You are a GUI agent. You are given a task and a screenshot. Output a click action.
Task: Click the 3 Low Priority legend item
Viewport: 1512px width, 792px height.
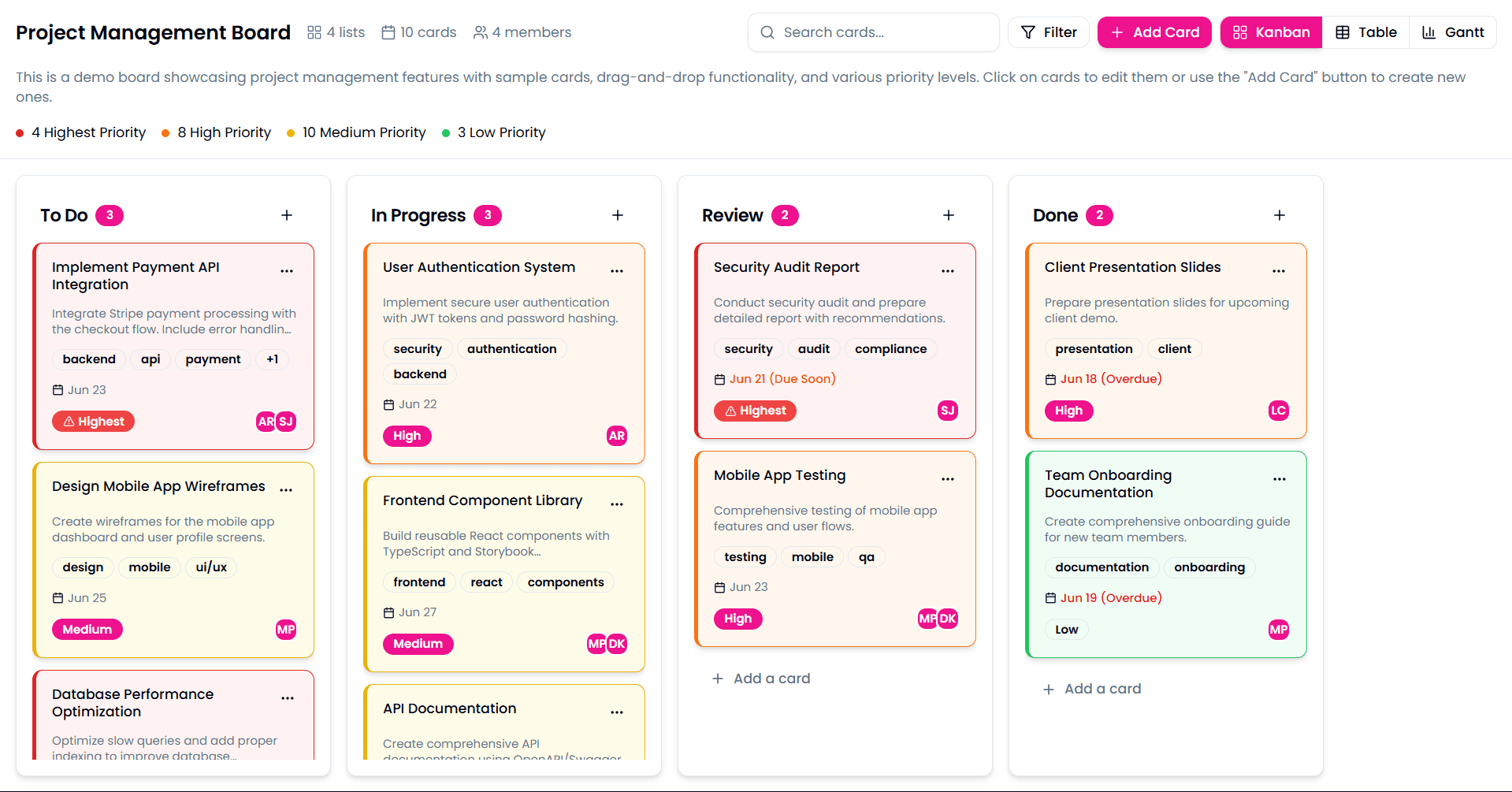[x=494, y=132]
